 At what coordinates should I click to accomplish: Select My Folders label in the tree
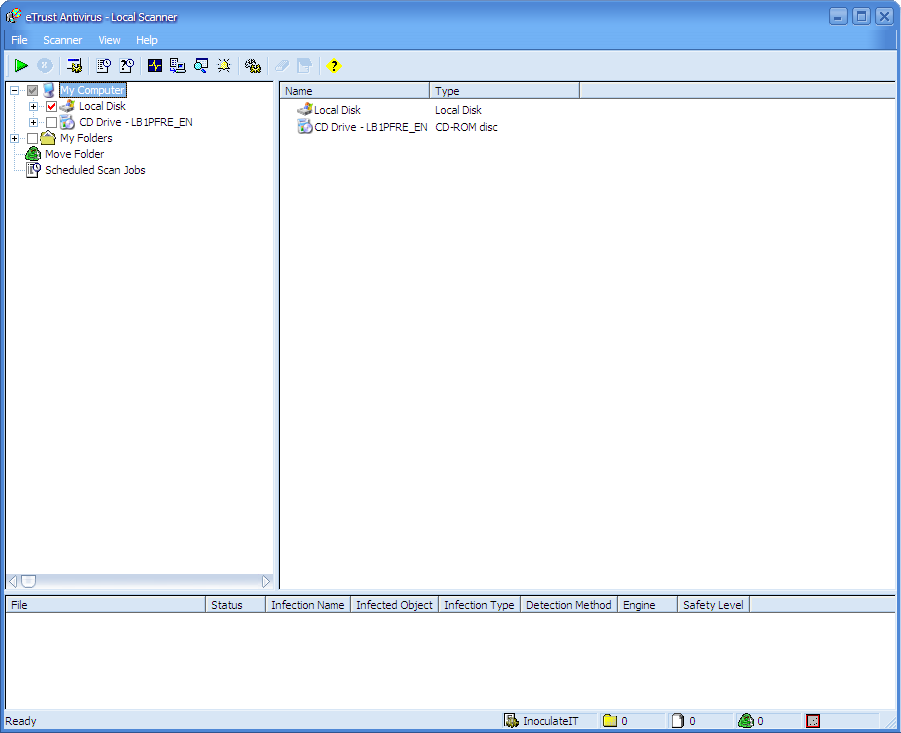click(x=86, y=138)
